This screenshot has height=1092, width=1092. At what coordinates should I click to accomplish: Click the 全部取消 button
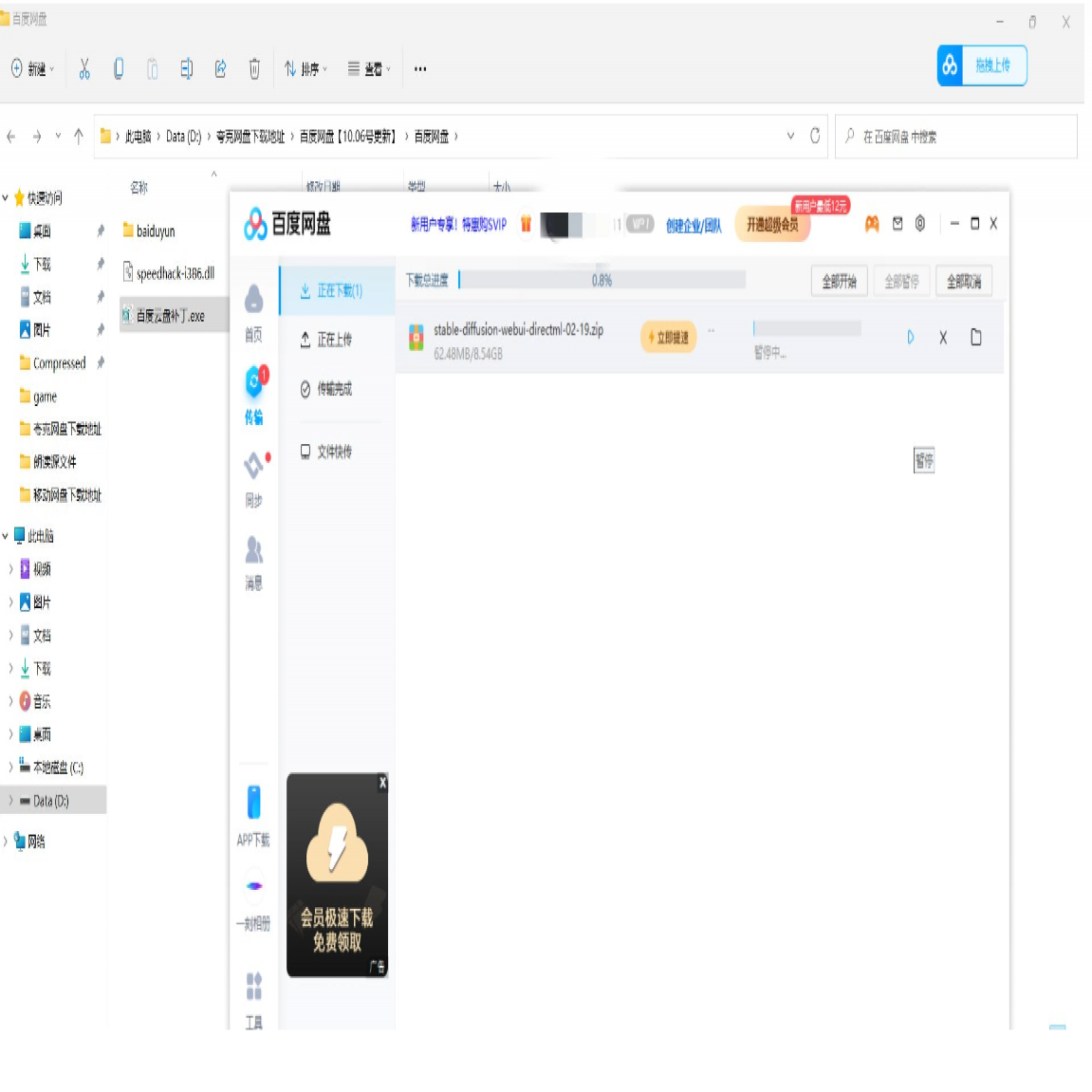pos(964,282)
